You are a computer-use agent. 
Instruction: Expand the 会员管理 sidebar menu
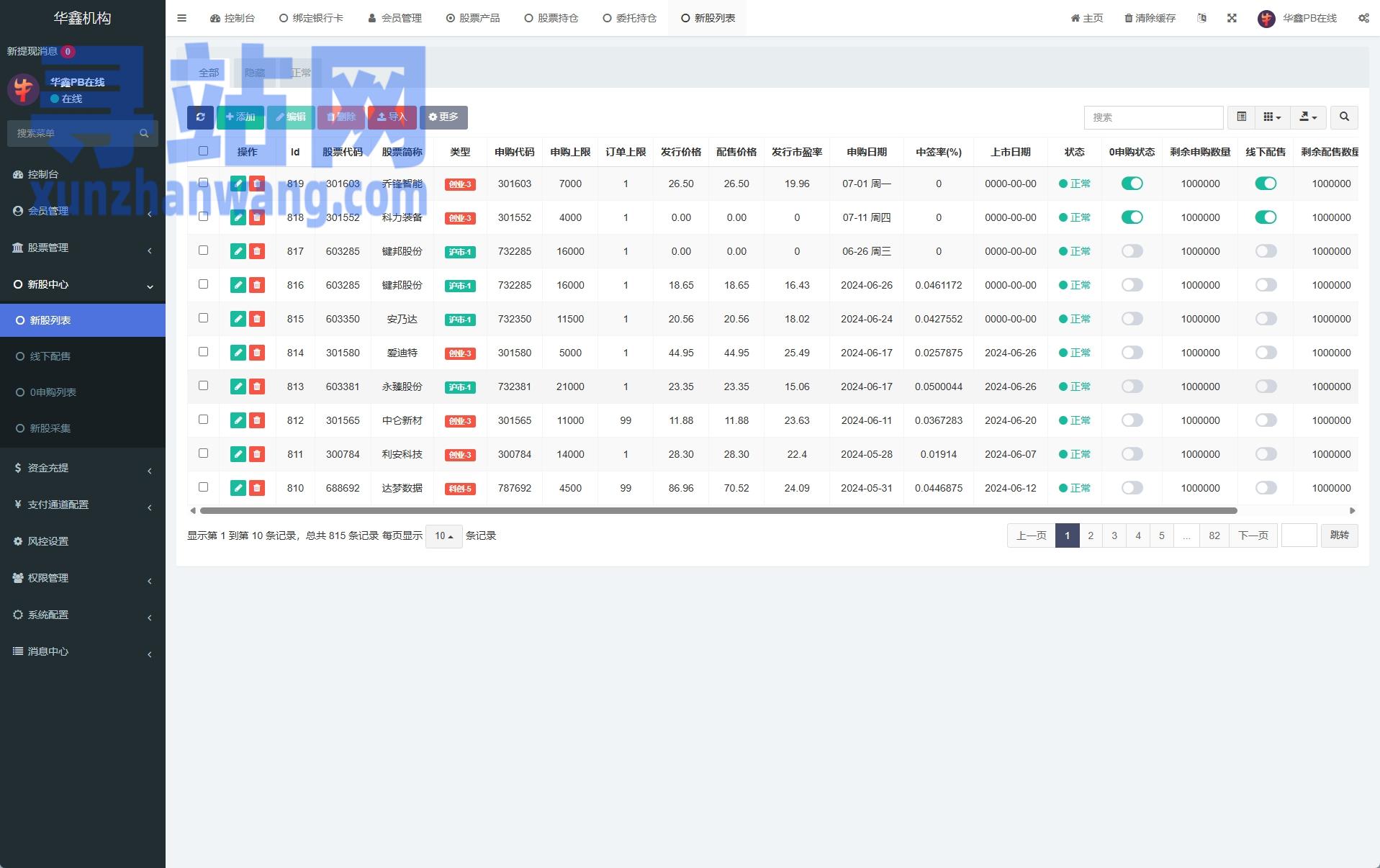tap(83, 211)
